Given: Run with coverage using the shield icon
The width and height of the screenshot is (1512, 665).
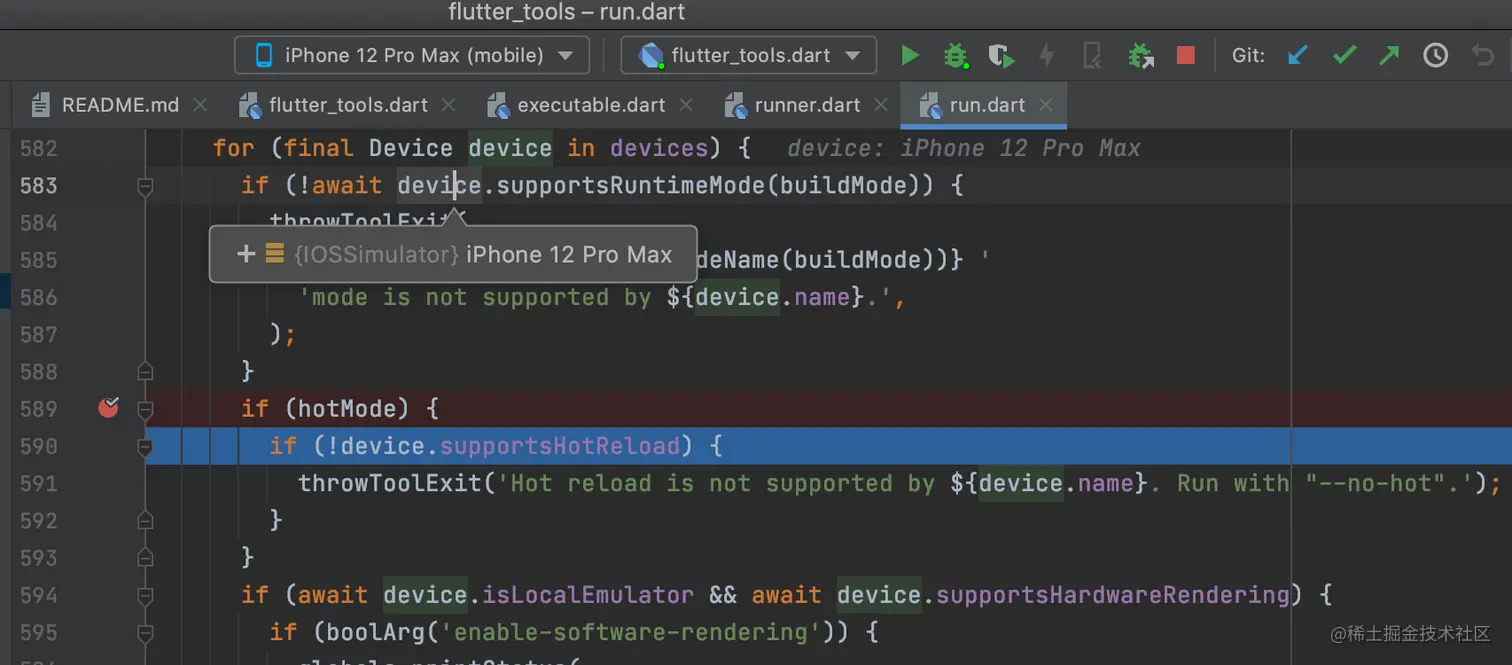Looking at the screenshot, I should pos(1001,56).
